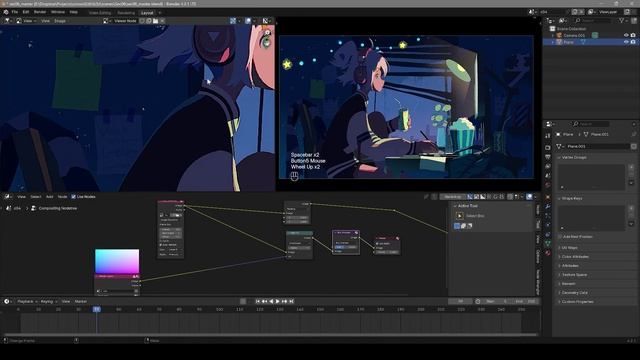Viewport: 640px width, 360px height.
Task: Jump to the timeline start frame
Action: tap(258, 301)
